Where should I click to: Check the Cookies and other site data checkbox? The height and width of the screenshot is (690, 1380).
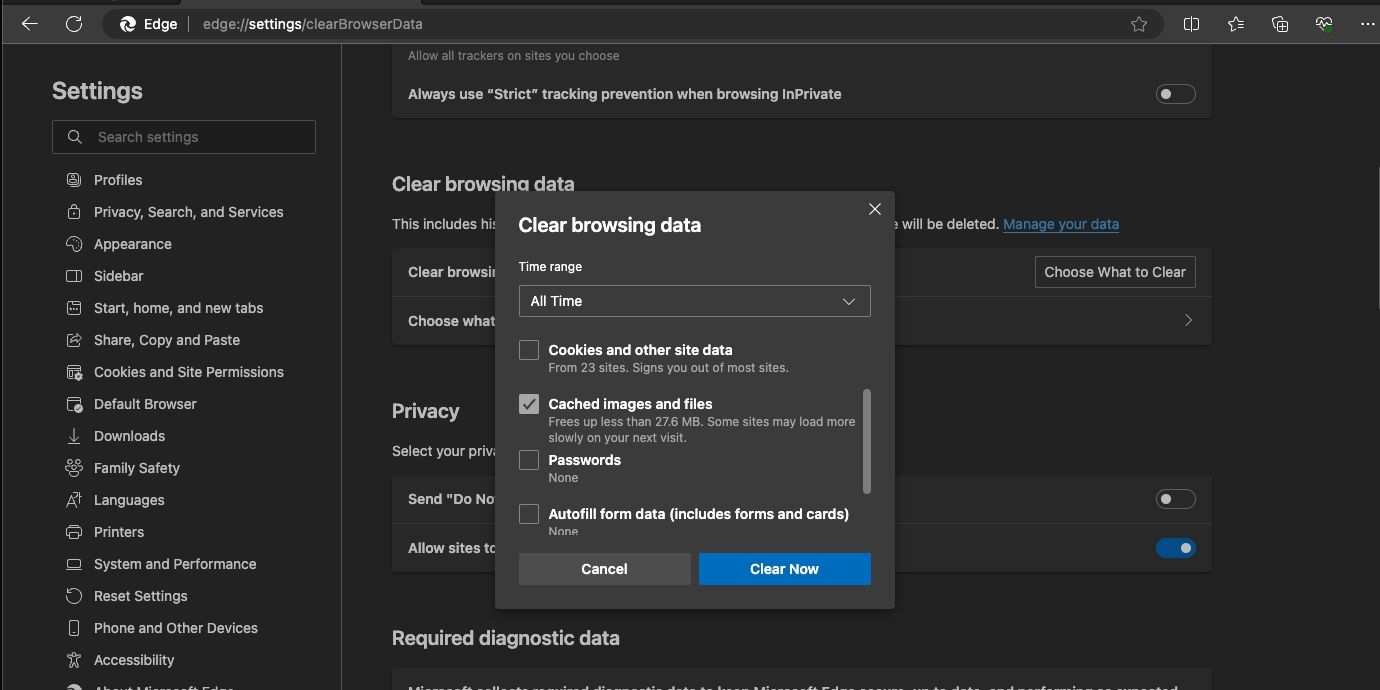pos(529,350)
